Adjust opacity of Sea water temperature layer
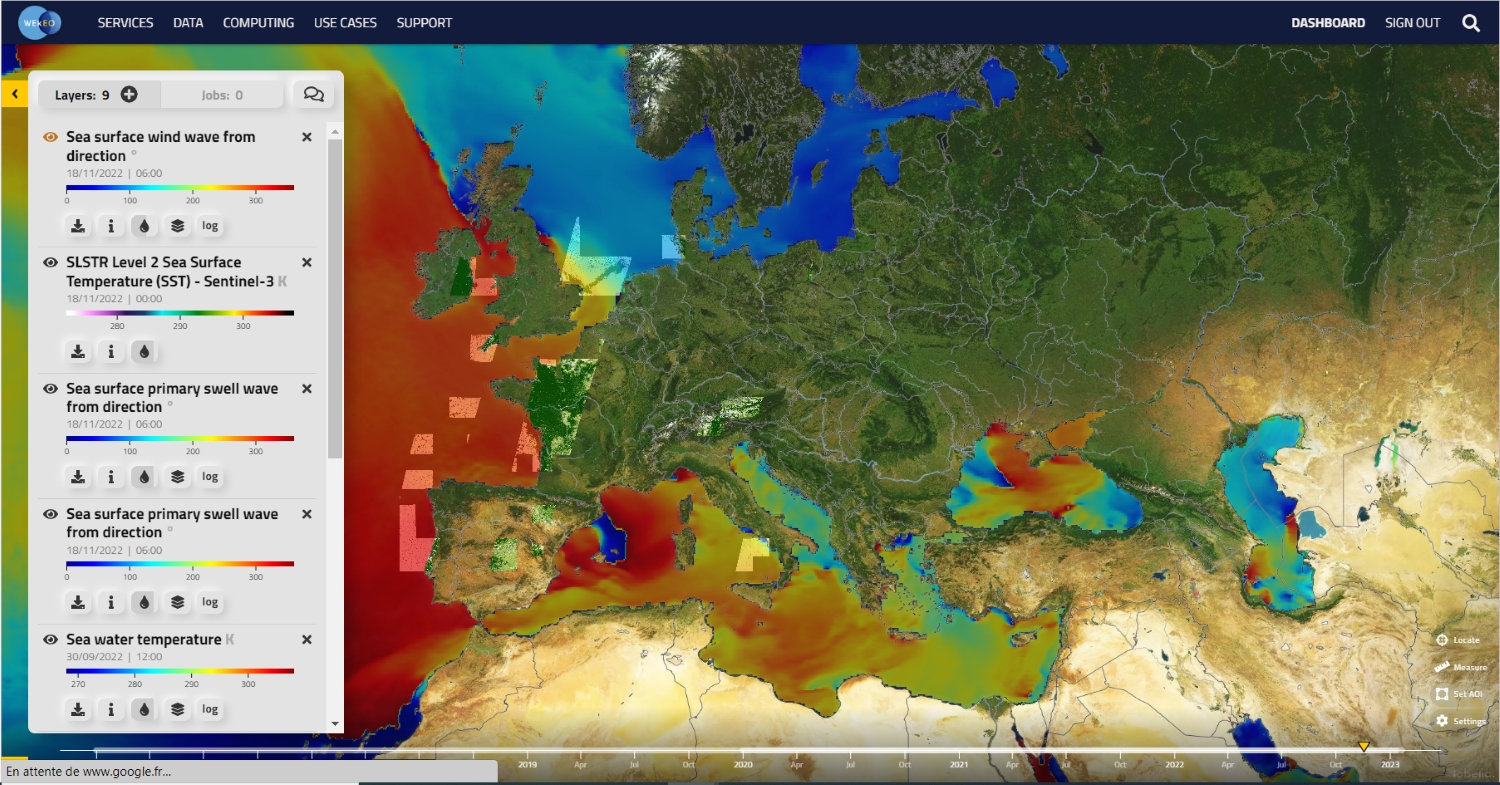Screen dimensions: 1500x785 pyautogui.click(x=144, y=709)
